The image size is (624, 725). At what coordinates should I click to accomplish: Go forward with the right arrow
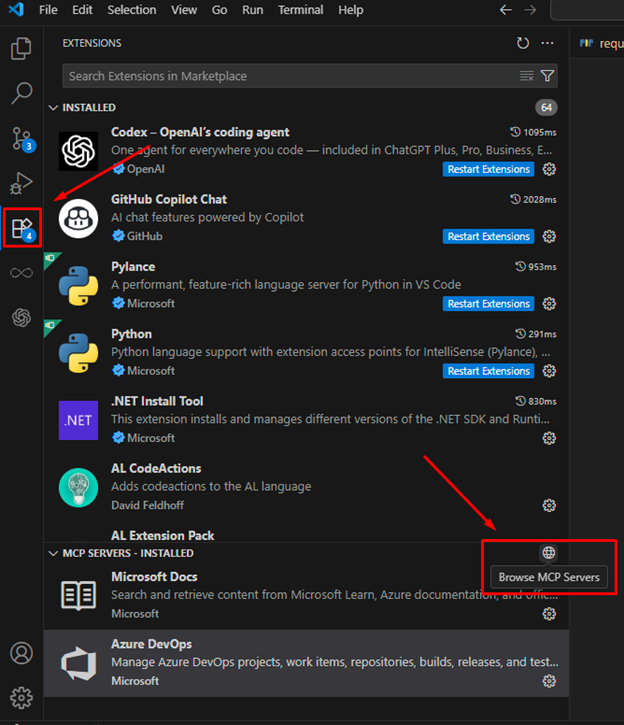click(530, 10)
